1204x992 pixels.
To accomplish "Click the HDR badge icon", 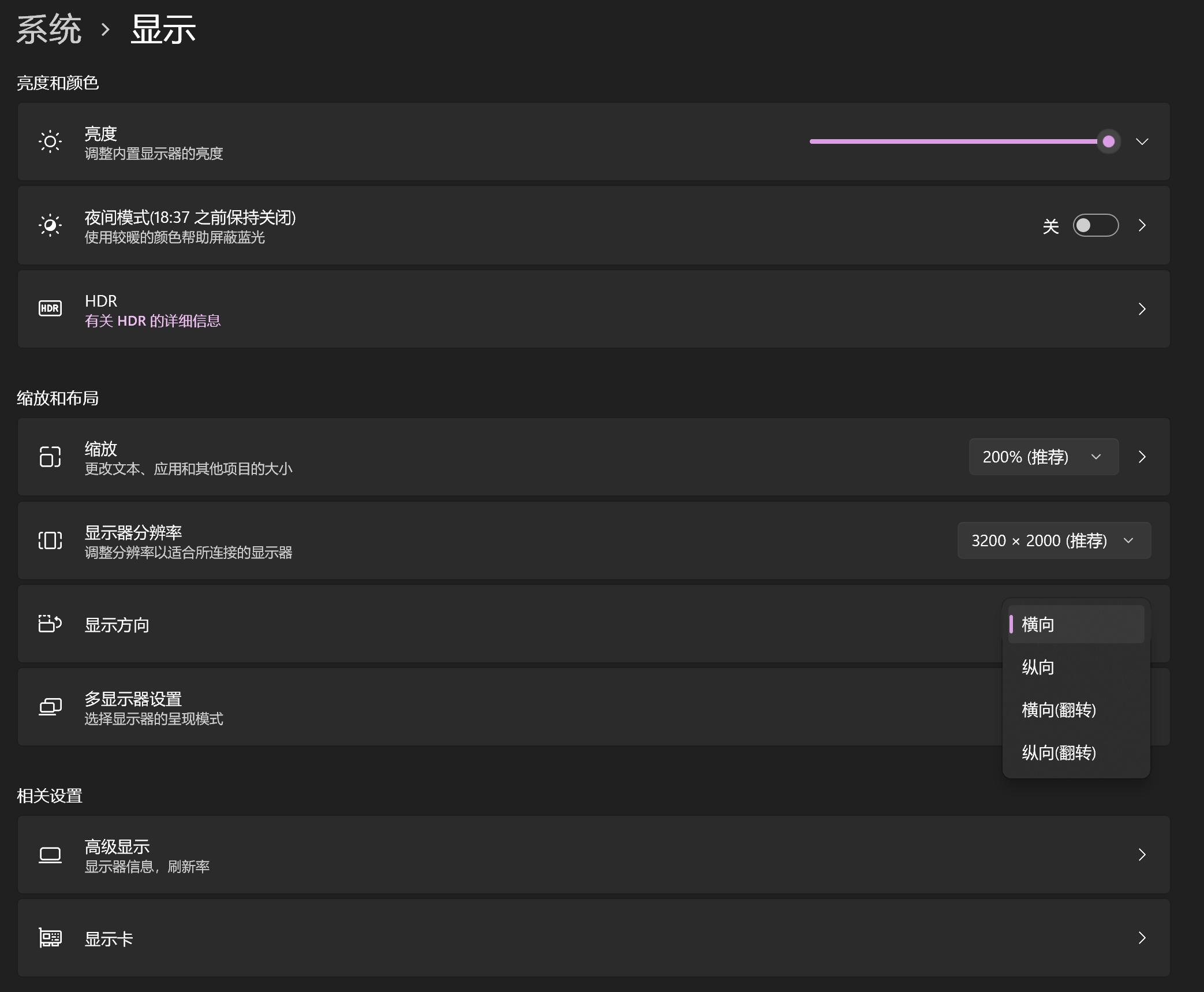I will pos(50,308).
